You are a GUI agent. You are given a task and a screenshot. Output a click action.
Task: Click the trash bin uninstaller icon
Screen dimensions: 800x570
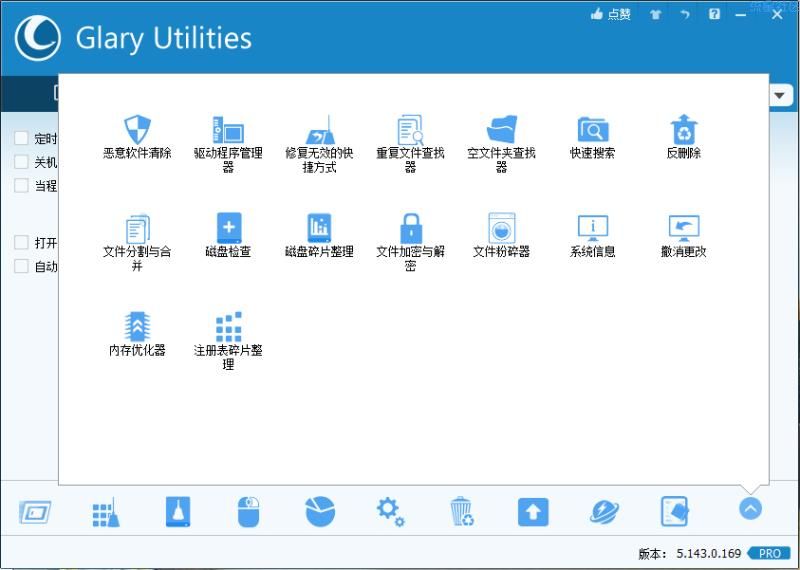[x=462, y=511]
